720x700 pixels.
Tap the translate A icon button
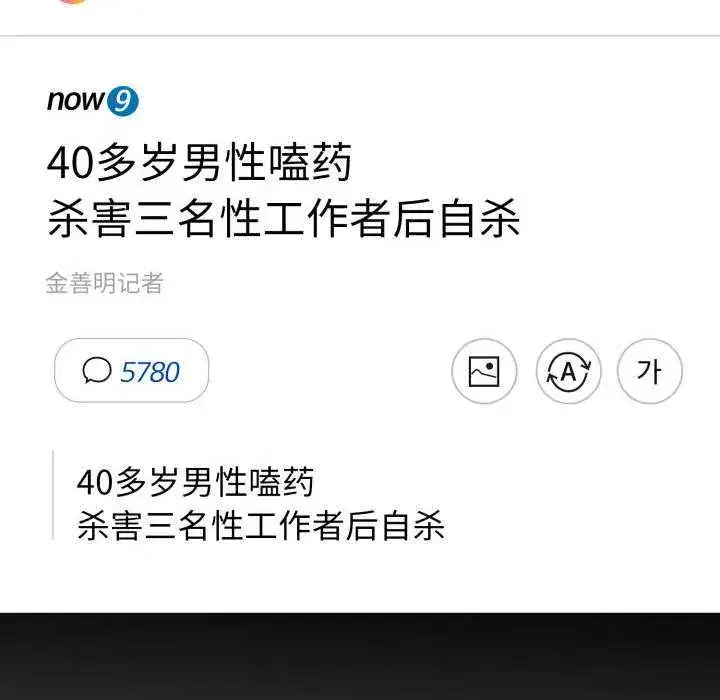[568, 371]
